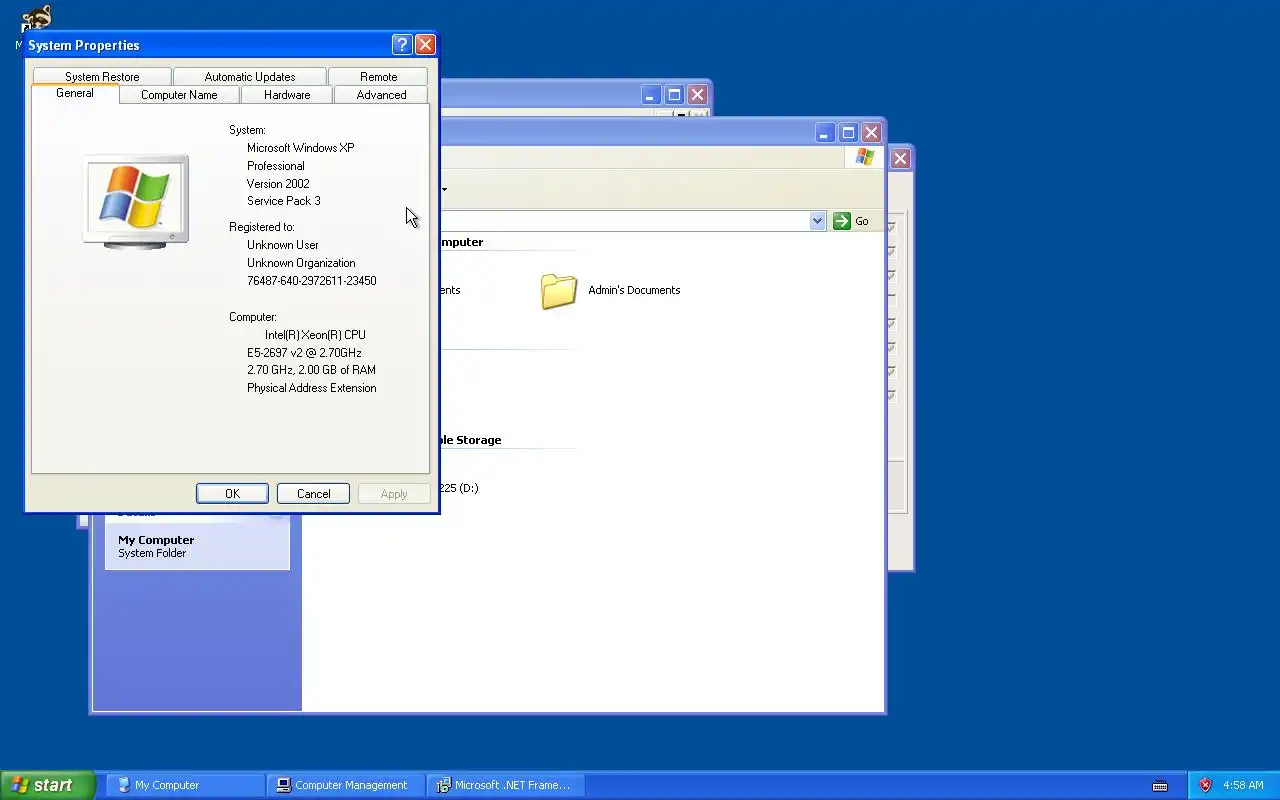Click the 4:58 AM taskbar clock
This screenshot has height=800, width=1280.
click(1243, 785)
